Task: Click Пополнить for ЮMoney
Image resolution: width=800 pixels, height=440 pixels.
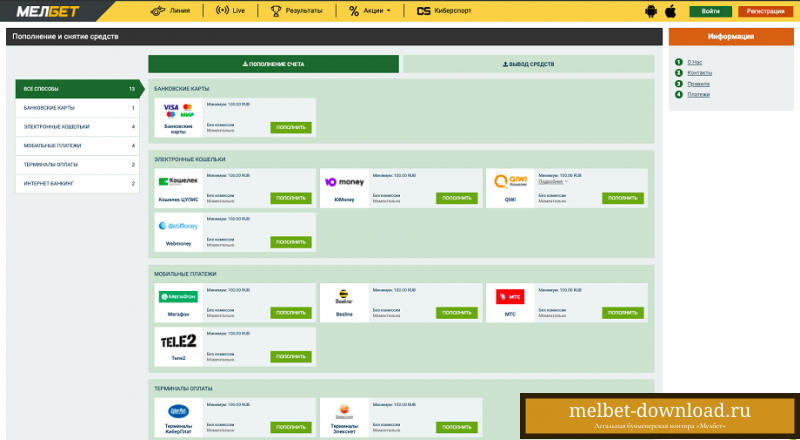Action: pos(457,198)
